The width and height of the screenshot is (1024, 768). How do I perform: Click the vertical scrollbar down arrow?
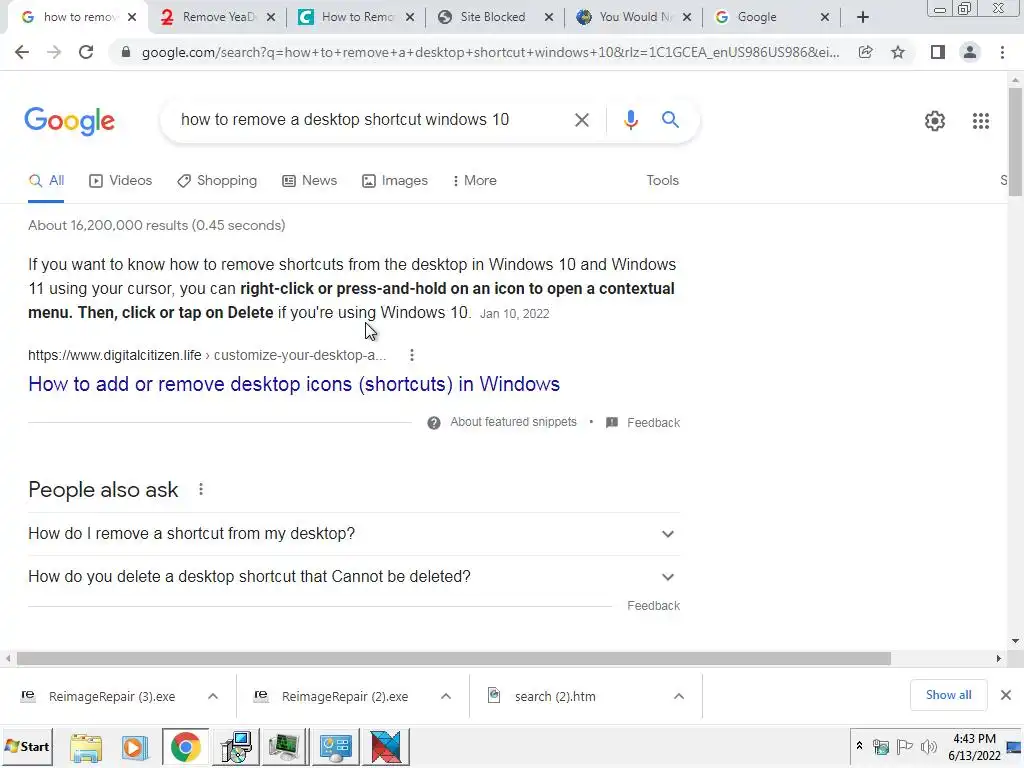[1015, 641]
